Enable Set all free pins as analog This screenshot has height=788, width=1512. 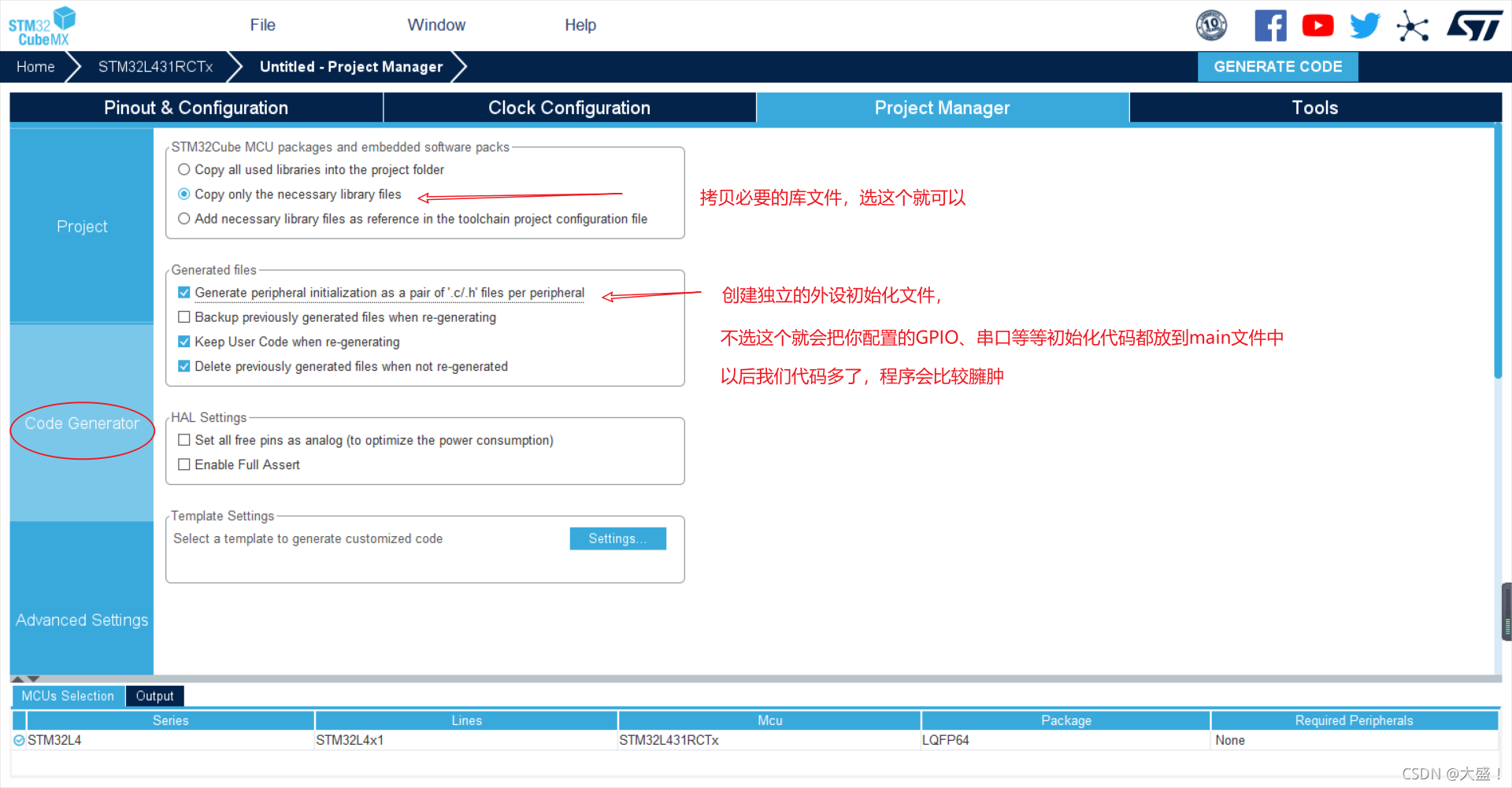click(x=183, y=439)
